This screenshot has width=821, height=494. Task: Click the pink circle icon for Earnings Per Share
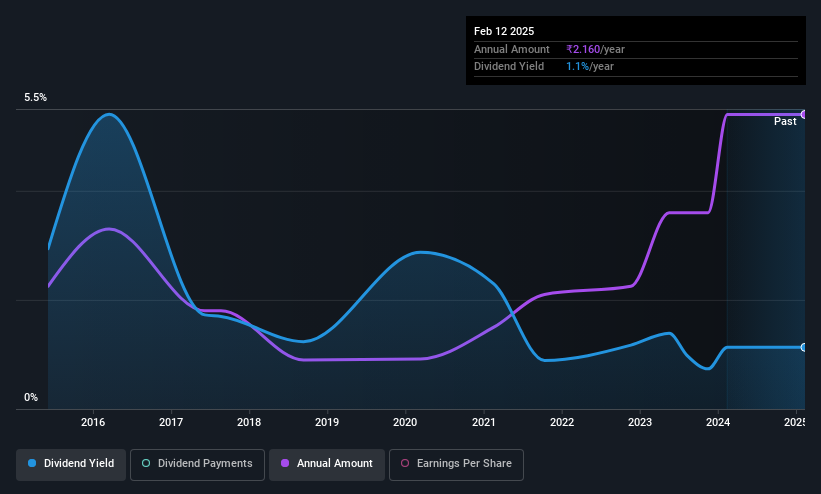(x=405, y=464)
